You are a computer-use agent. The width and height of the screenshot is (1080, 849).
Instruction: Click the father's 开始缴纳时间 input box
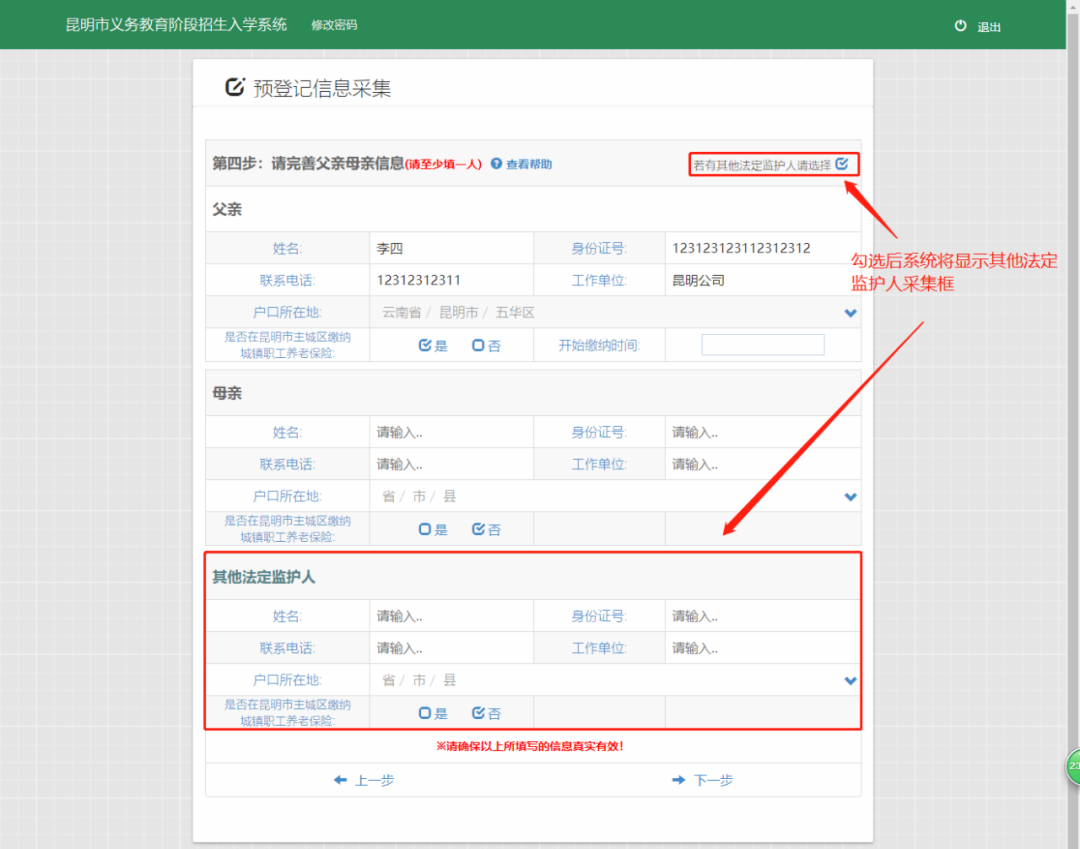tap(762, 345)
